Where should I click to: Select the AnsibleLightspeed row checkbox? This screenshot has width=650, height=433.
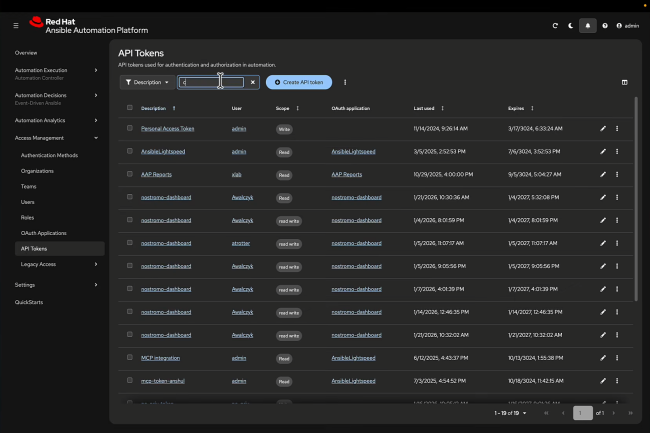[130, 151]
